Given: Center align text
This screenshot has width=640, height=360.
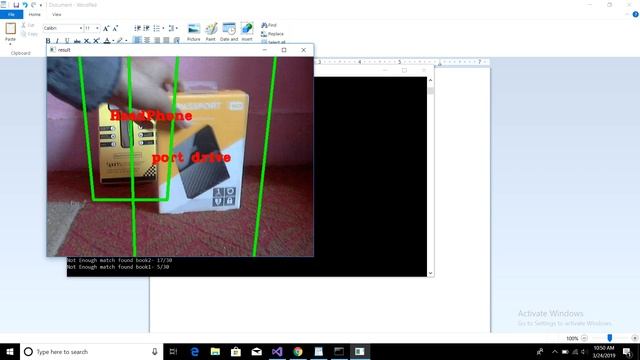Looking at the screenshot, I should pos(147,40).
